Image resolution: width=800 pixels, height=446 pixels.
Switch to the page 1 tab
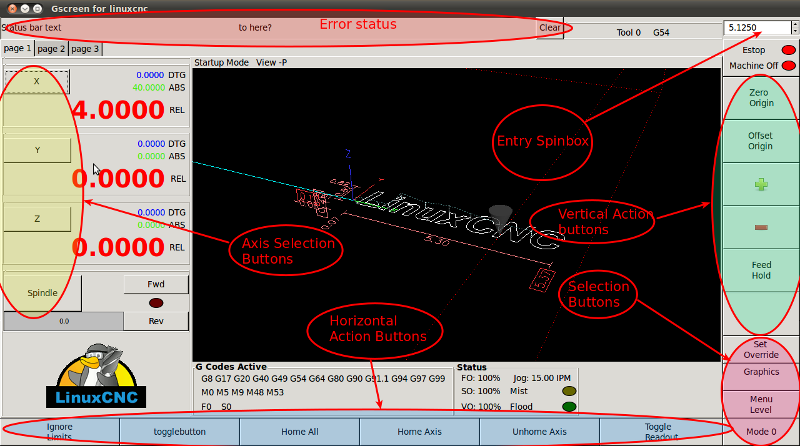click(x=17, y=48)
